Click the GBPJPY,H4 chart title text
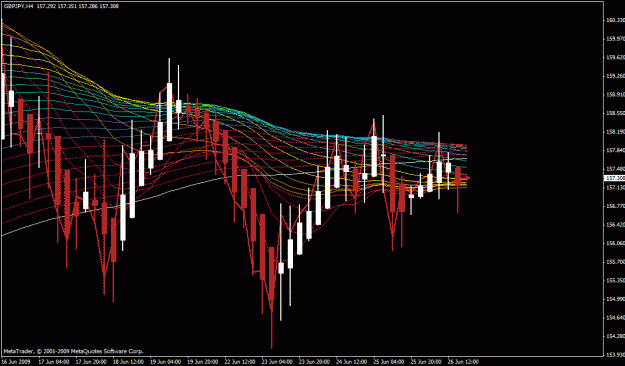Image resolution: width=625 pixels, height=366 pixels. pyautogui.click(x=18, y=6)
